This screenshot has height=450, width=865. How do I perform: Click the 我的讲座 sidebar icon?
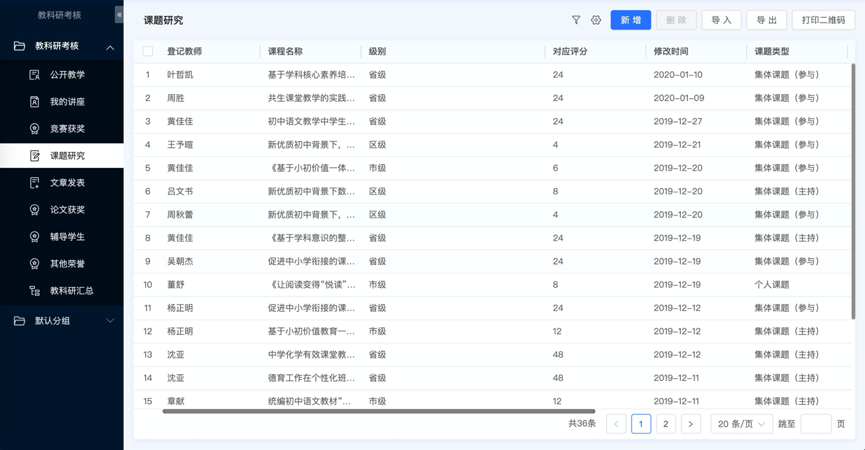pyautogui.click(x=34, y=101)
